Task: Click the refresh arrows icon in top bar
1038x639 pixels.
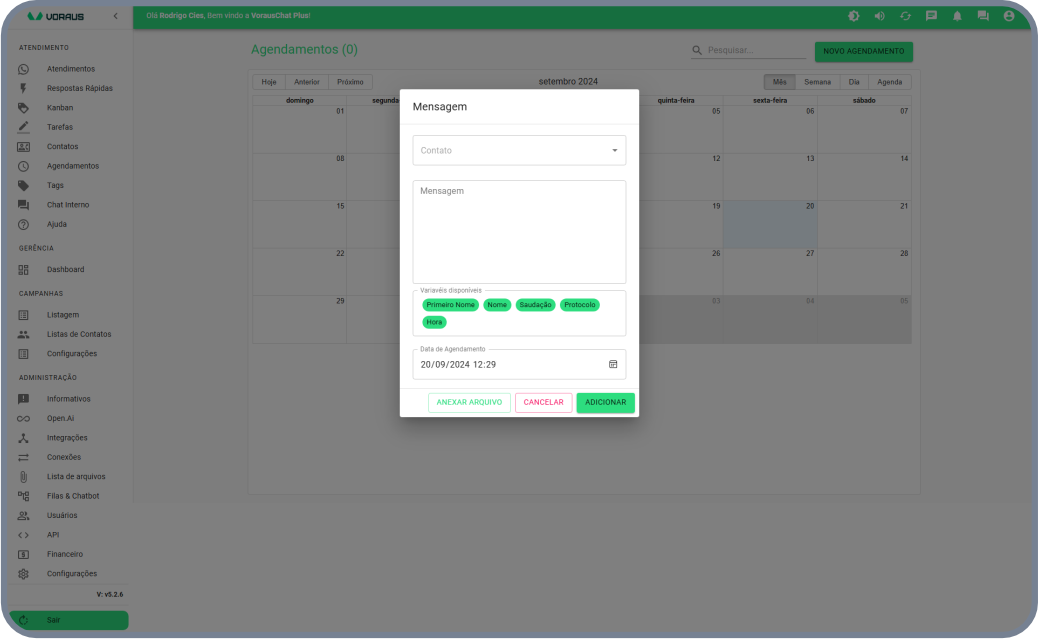Action: [905, 16]
